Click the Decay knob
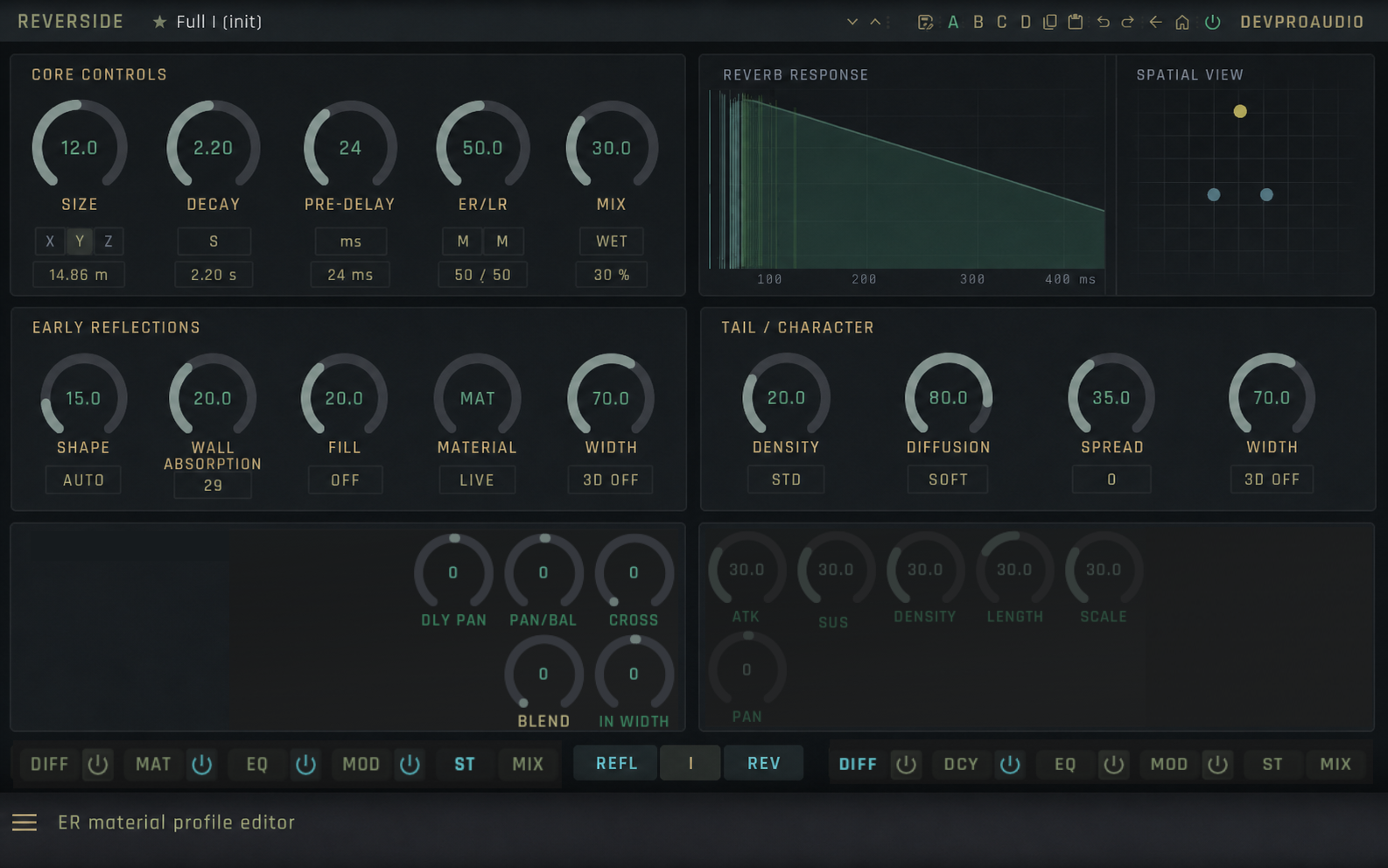The height and width of the screenshot is (868, 1388). tap(214, 147)
